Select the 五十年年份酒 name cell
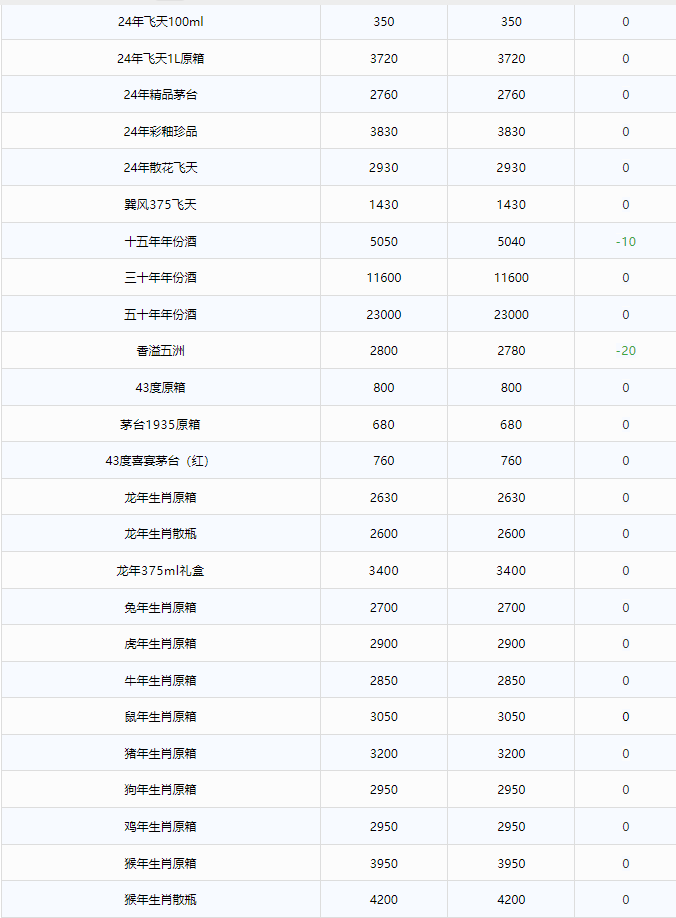The width and height of the screenshot is (676, 918). 160,314
